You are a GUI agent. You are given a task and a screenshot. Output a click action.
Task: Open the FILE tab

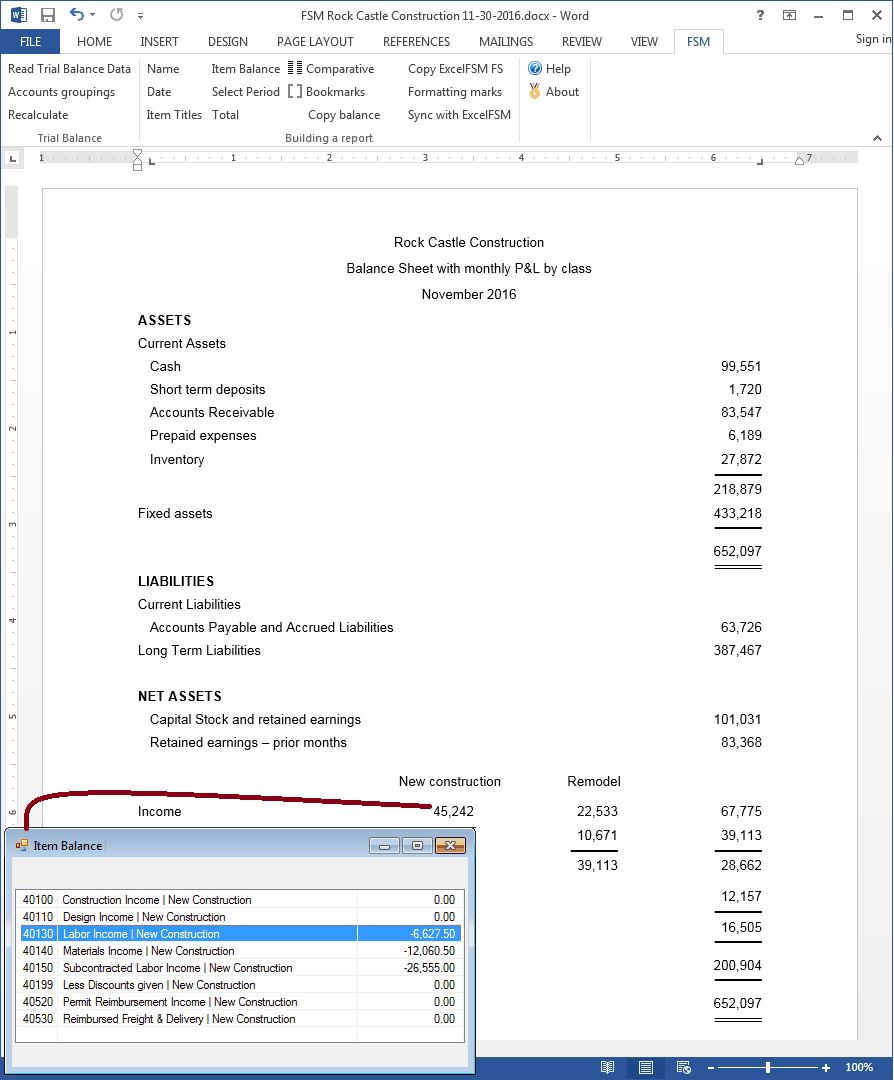[30, 41]
